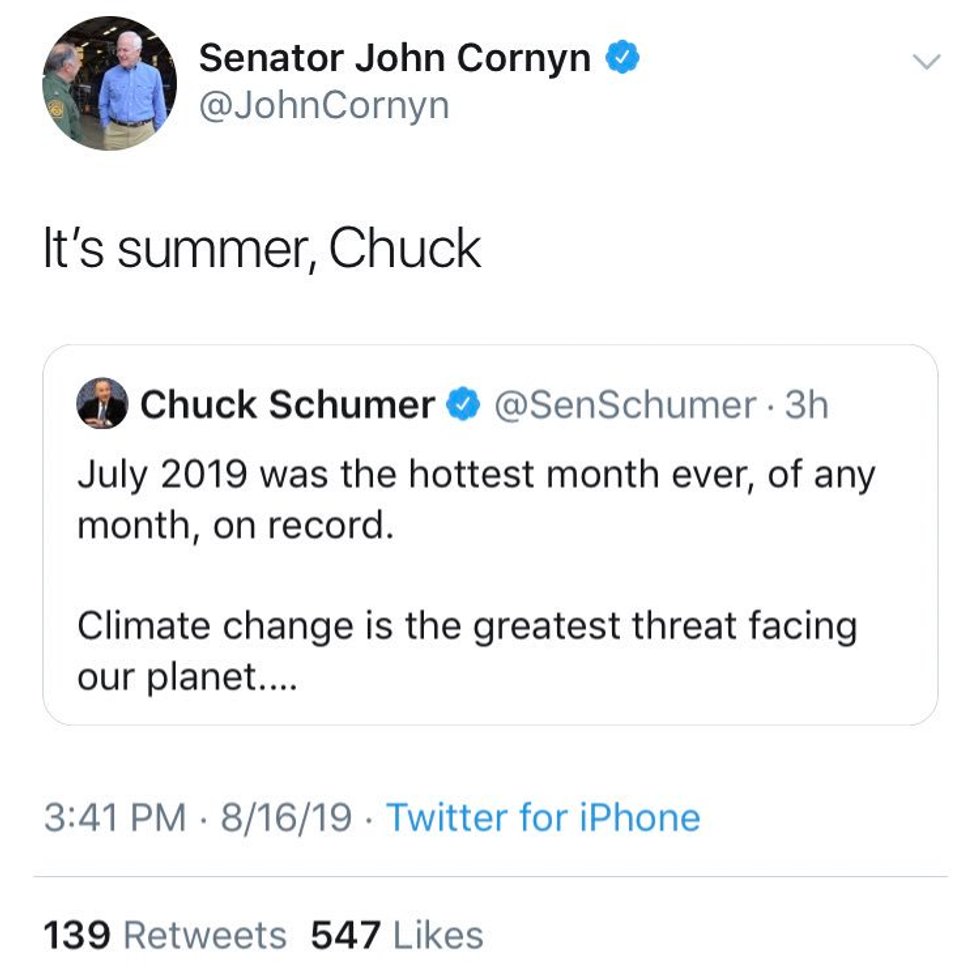The image size is (980, 980).
Task: Open the "Twitter for iPhone" source link
Action: [x=543, y=817]
